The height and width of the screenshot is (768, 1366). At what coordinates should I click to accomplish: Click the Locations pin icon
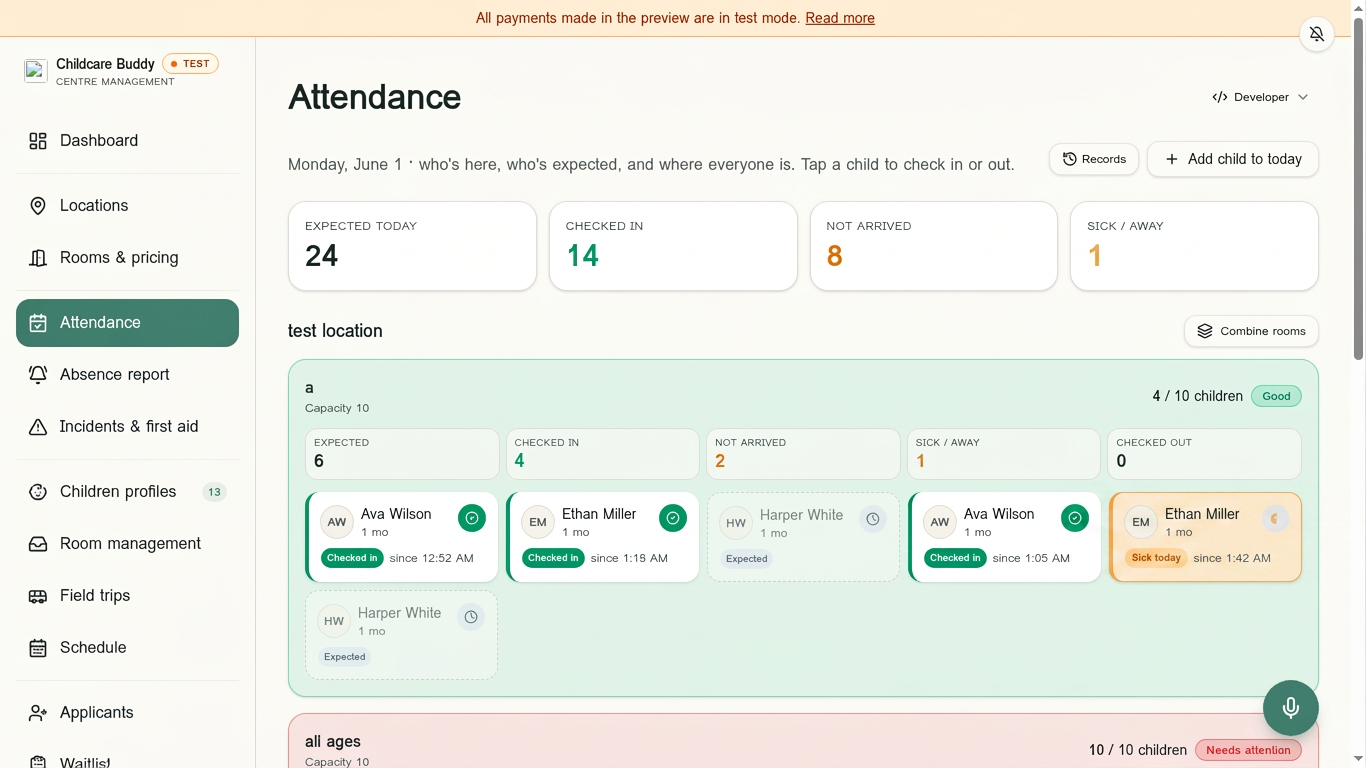click(x=38, y=206)
